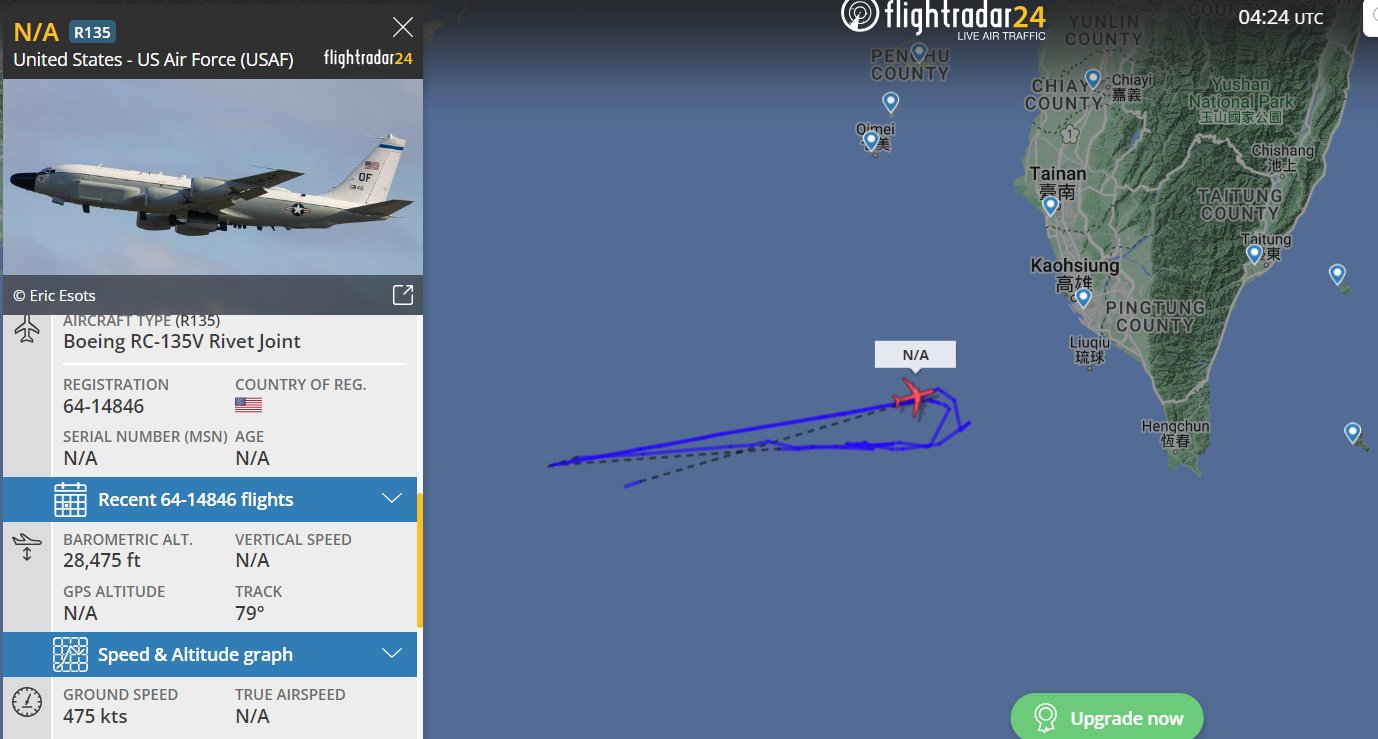Click the Upgrade now button
Viewport: 1378px width, 739px height.
click(1107, 717)
